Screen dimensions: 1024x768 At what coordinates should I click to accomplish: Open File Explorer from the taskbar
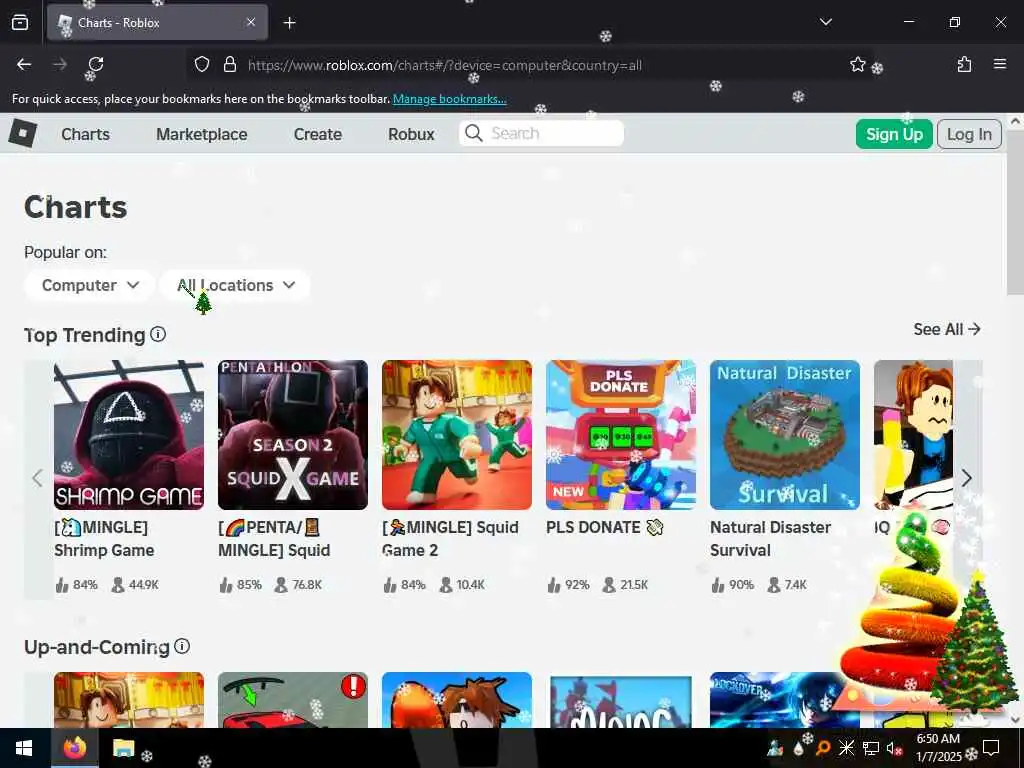point(123,748)
